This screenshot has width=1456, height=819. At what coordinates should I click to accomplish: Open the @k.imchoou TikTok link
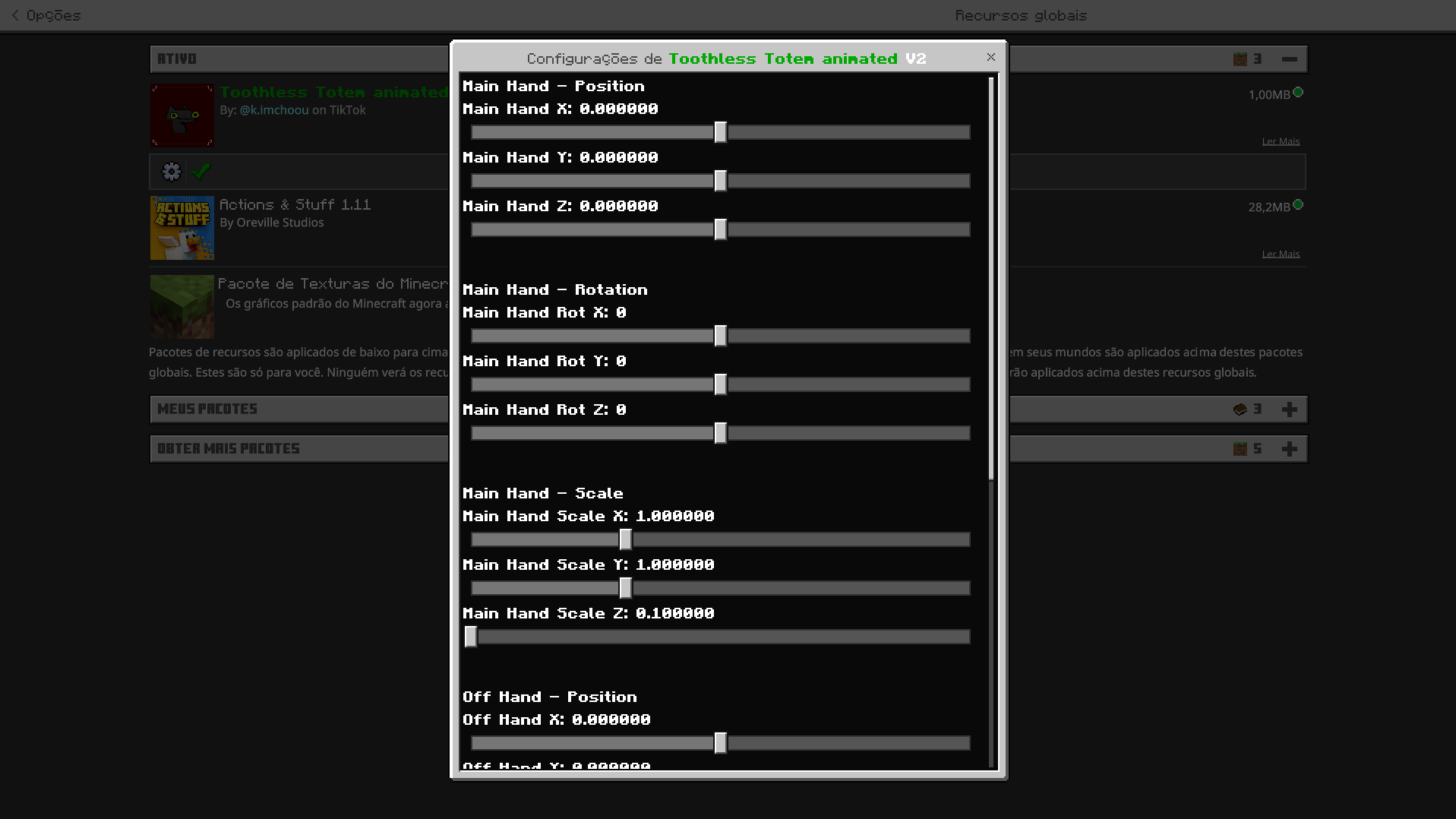(x=274, y=110)
